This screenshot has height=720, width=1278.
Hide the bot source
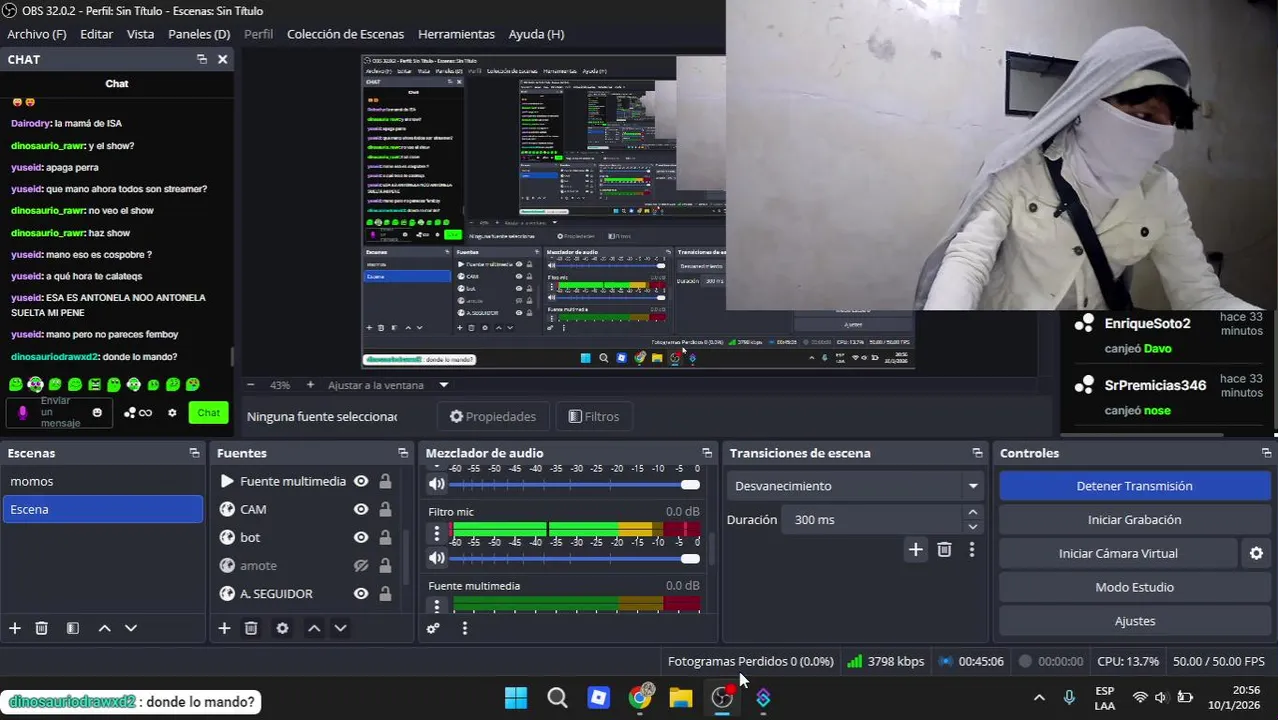click(x=361, y=537)
